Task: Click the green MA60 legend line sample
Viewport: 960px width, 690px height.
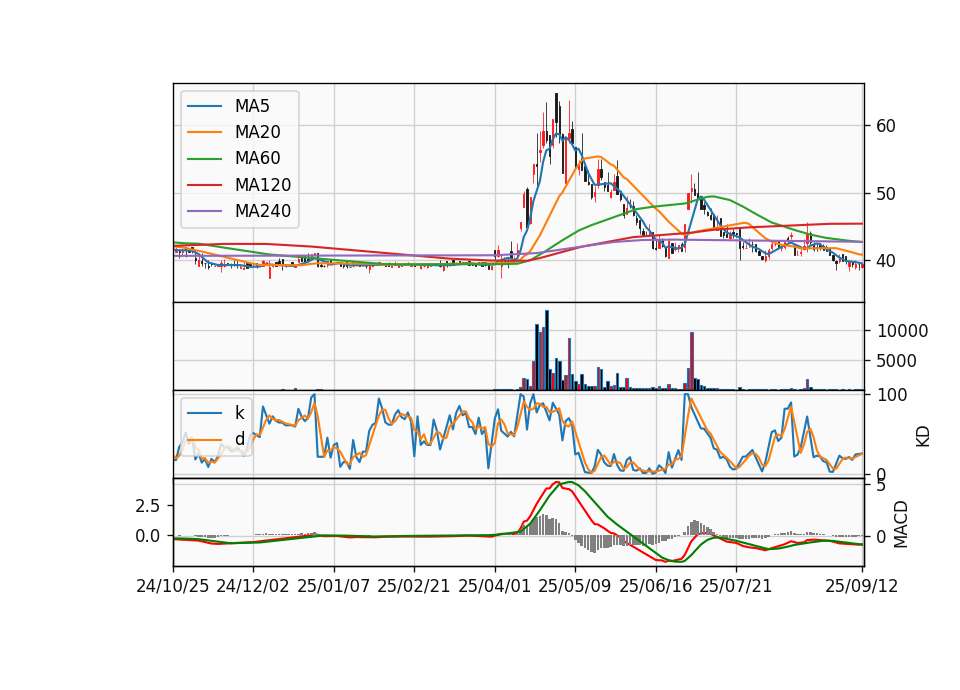Action: [204, 159]
